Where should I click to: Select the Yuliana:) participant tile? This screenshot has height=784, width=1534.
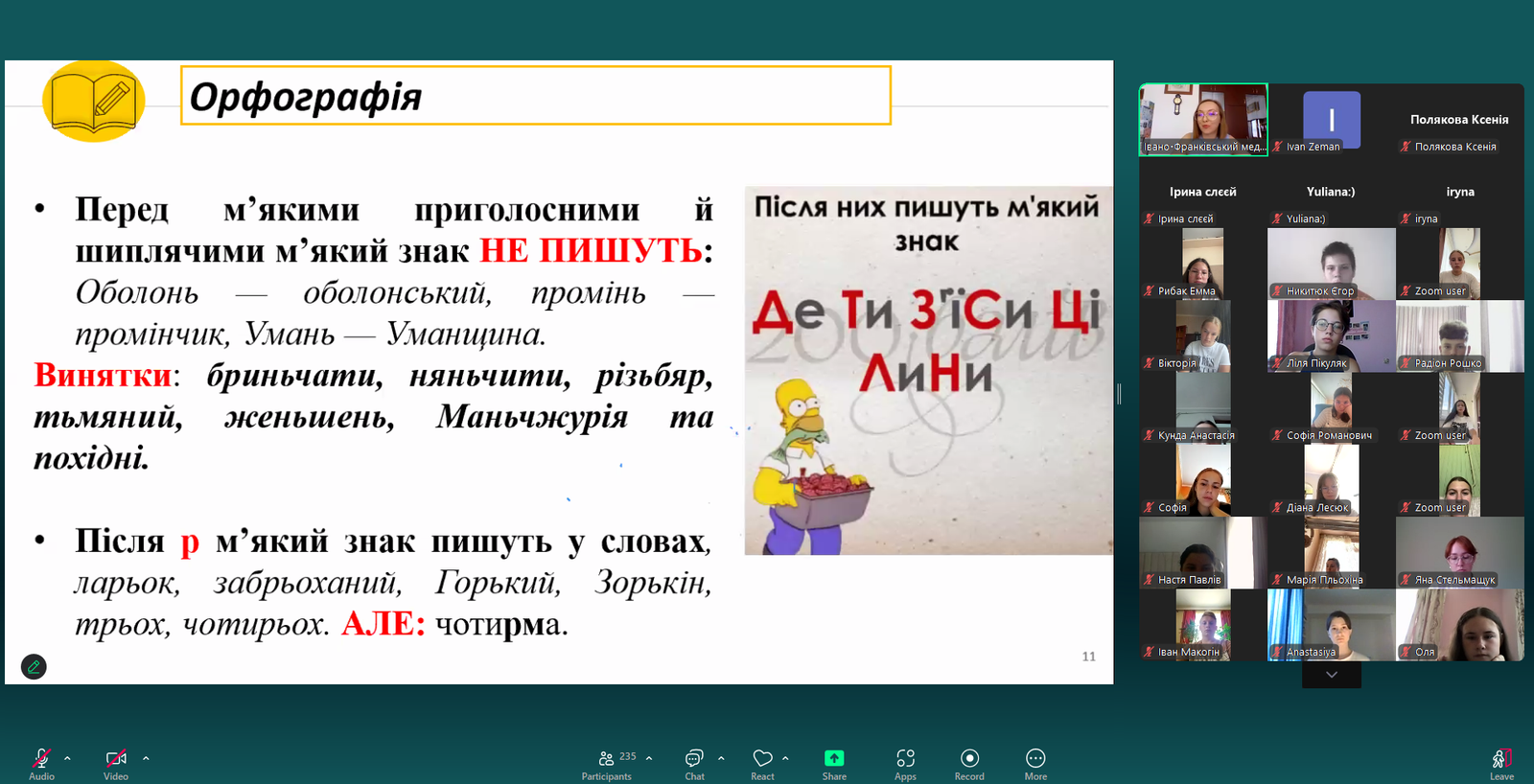click(x=1332, y=192)
